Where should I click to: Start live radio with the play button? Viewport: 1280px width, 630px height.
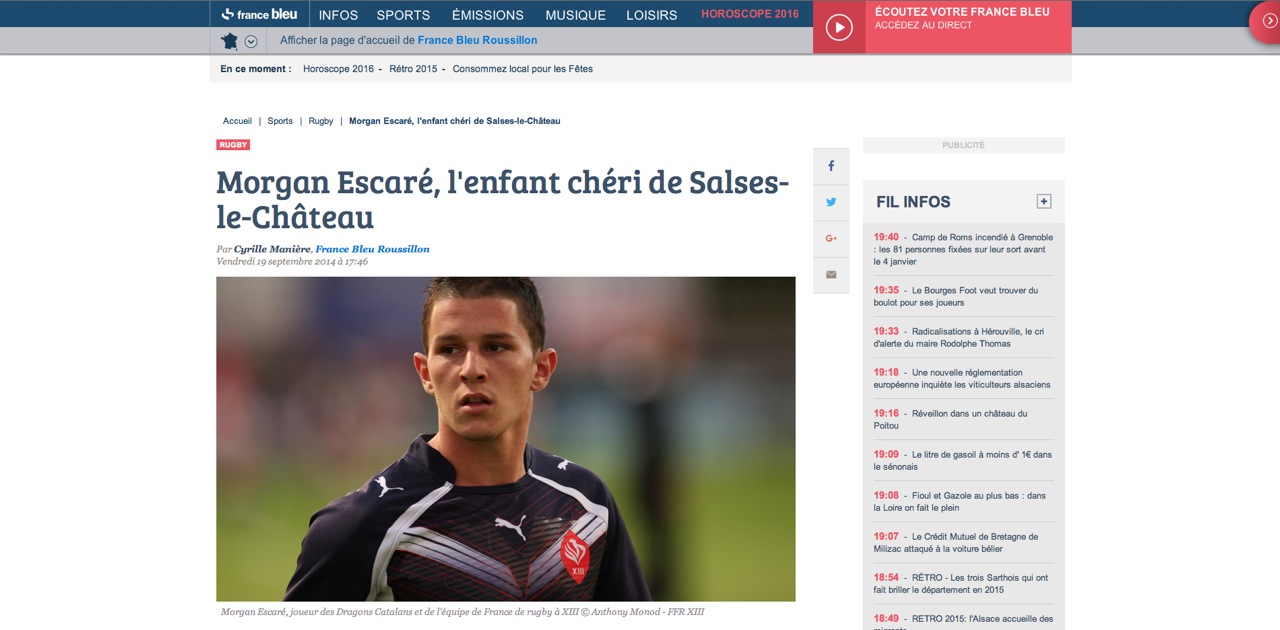(x=839, y=27)
